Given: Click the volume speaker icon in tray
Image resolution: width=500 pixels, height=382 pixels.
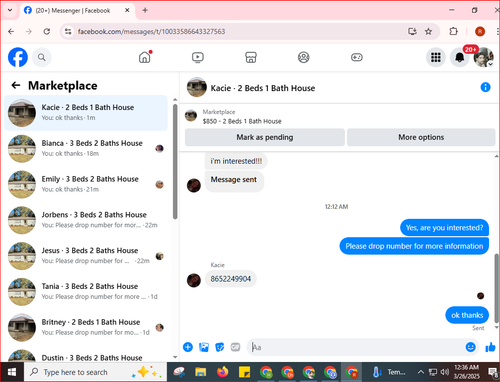Looking at the screenshot, I should tap(445, 372).
